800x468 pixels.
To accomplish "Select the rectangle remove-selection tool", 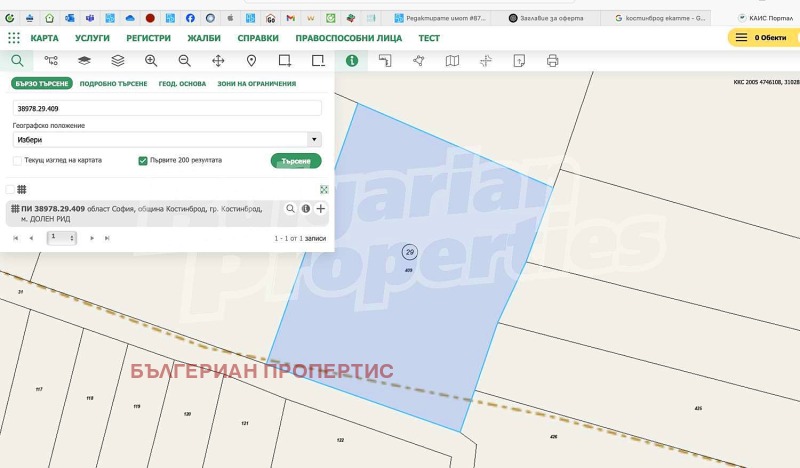I will [318, 61].
